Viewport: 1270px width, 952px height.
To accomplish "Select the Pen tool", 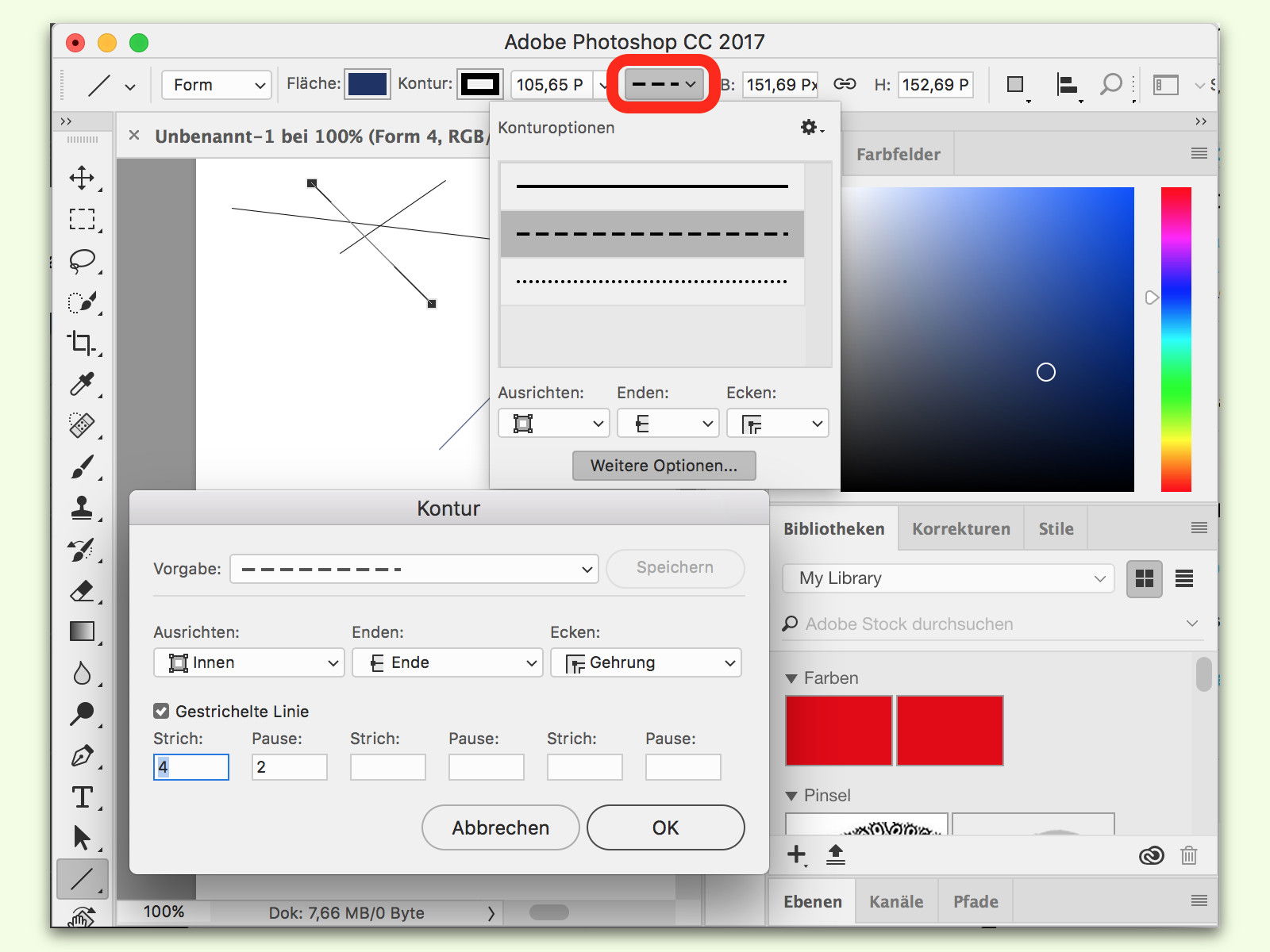I will click(82, 756).
